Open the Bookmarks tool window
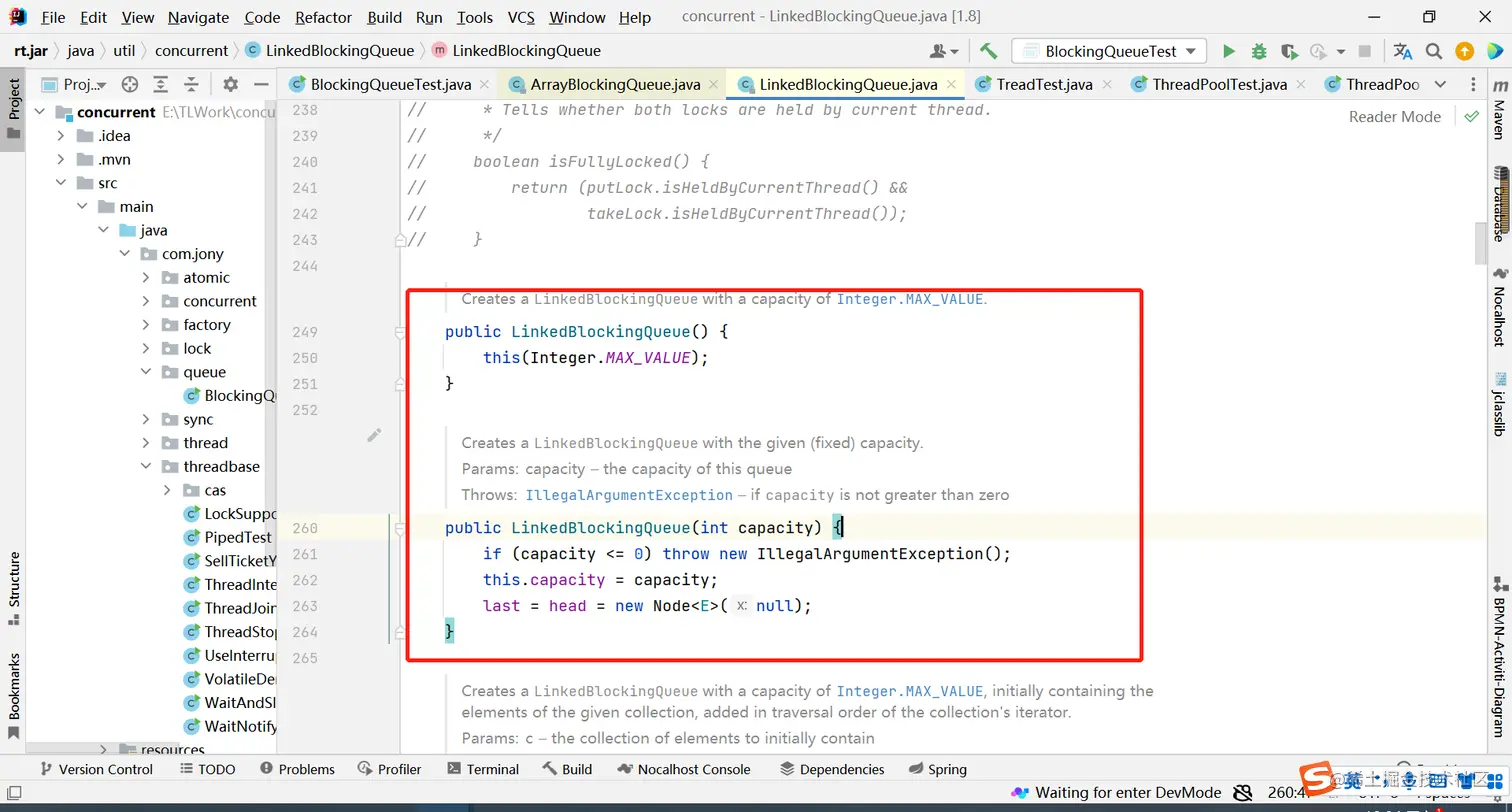1512x812 pixels. [14, 696]
